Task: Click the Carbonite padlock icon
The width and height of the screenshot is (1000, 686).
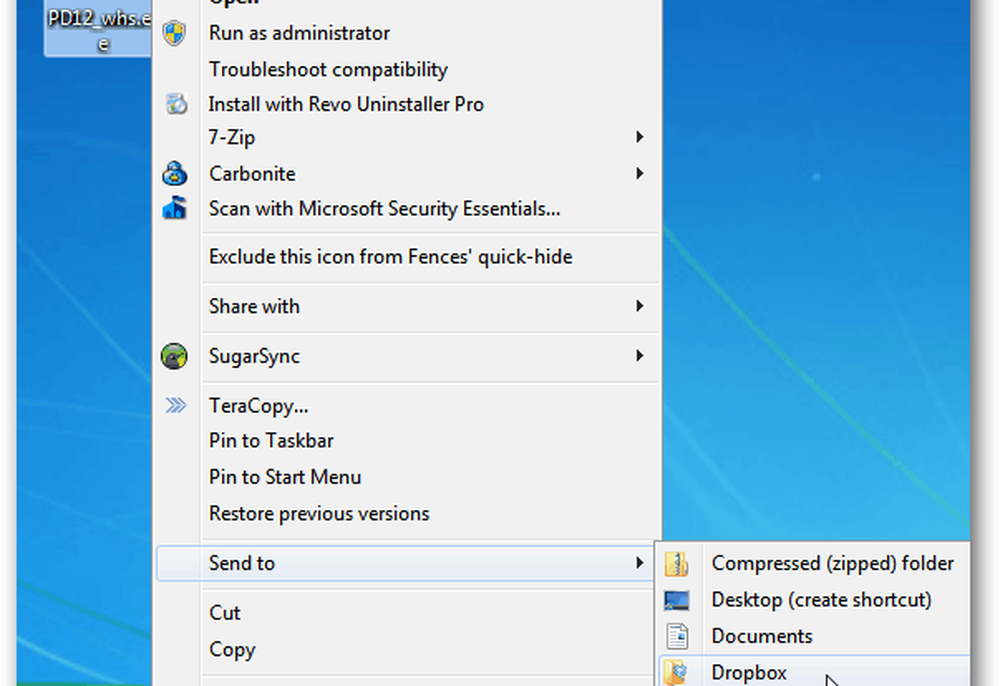Action: tap(174, 173)
